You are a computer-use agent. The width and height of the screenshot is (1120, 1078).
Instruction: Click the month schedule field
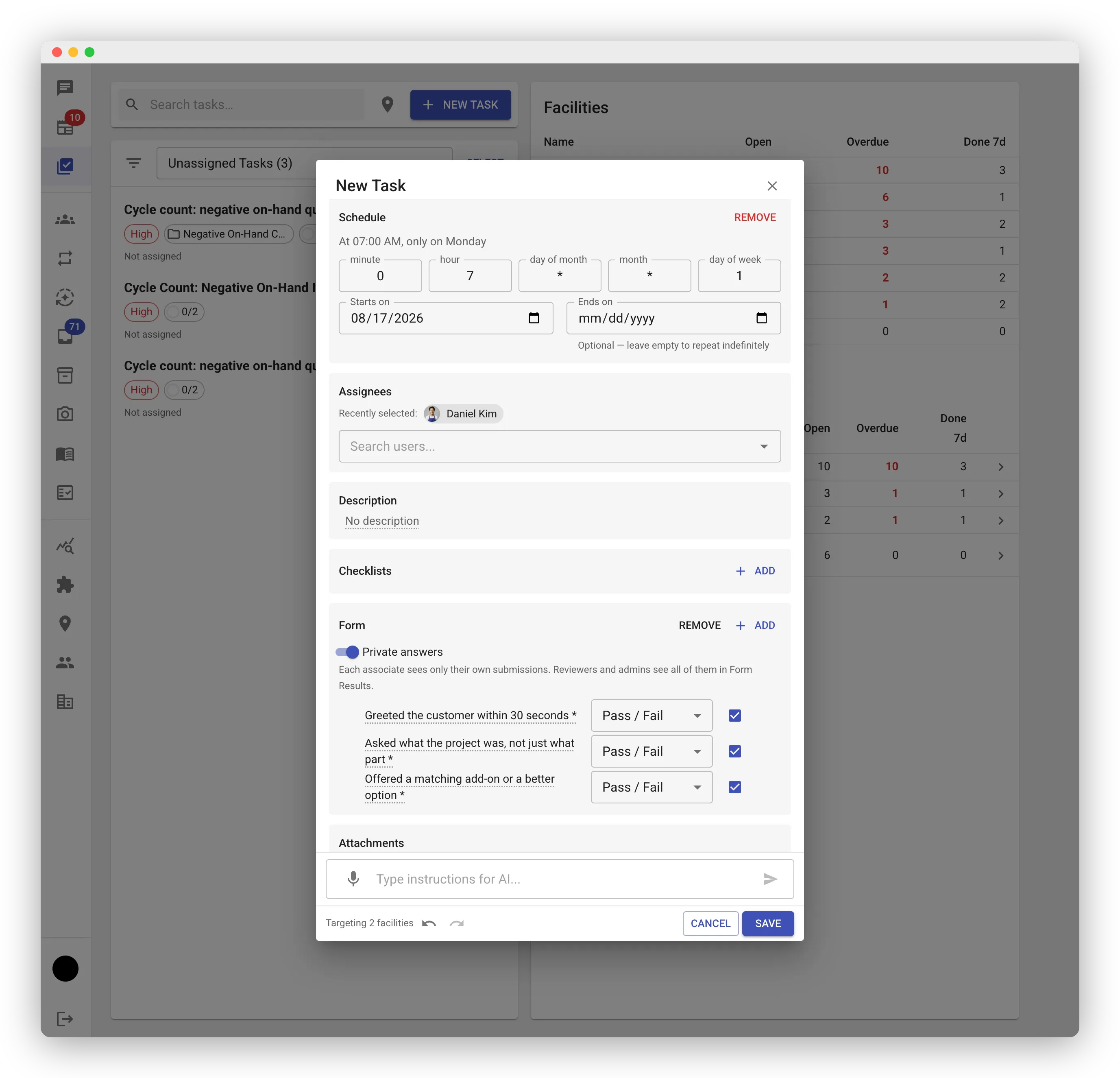[649, 275]
